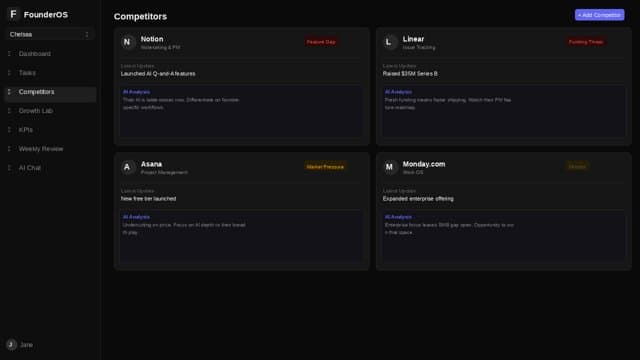
Task: Click 'Issue Tracking' subtitle under Linear
Action: coord(419,48)
